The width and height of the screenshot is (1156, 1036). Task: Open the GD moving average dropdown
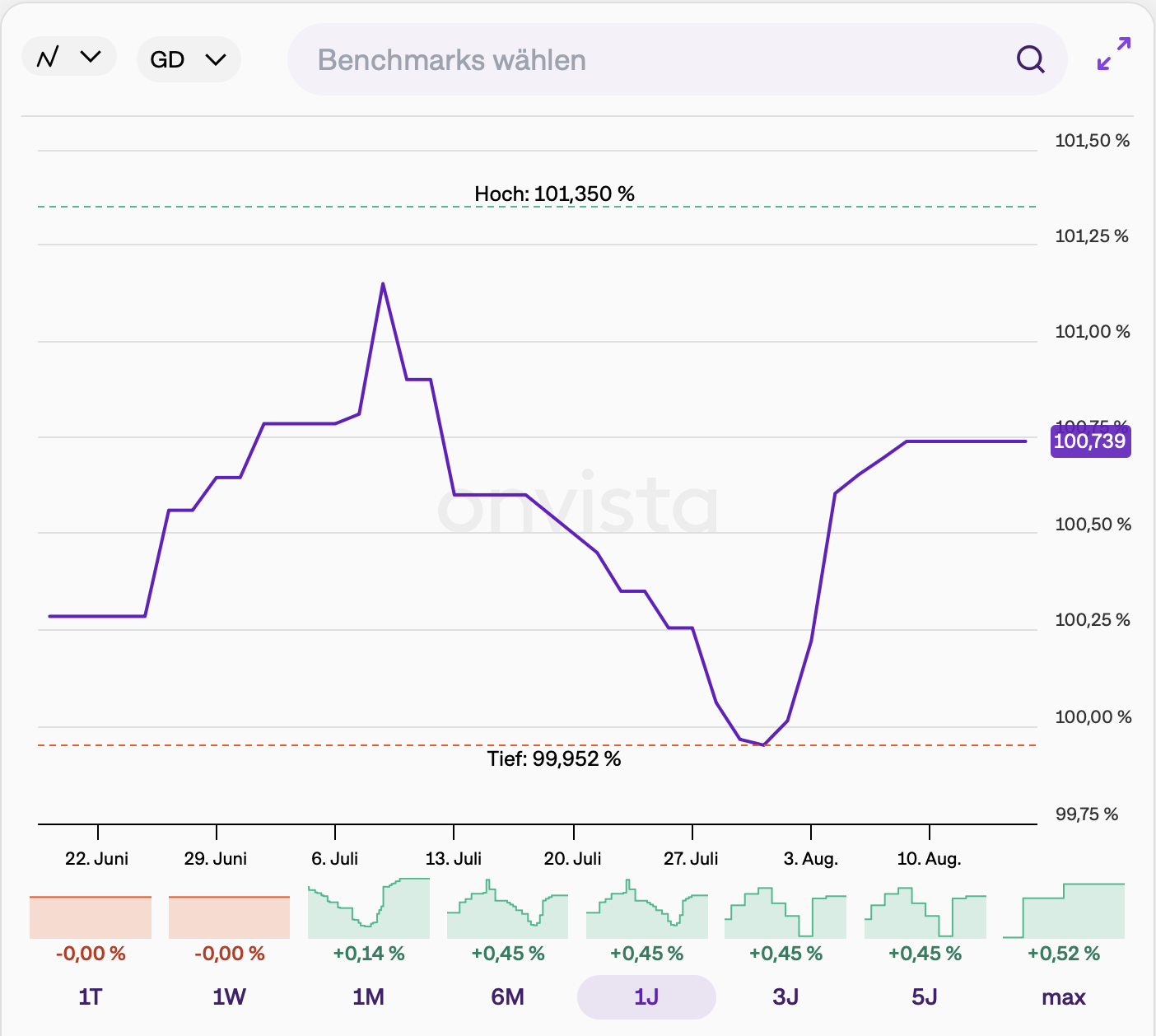[189, 59]
